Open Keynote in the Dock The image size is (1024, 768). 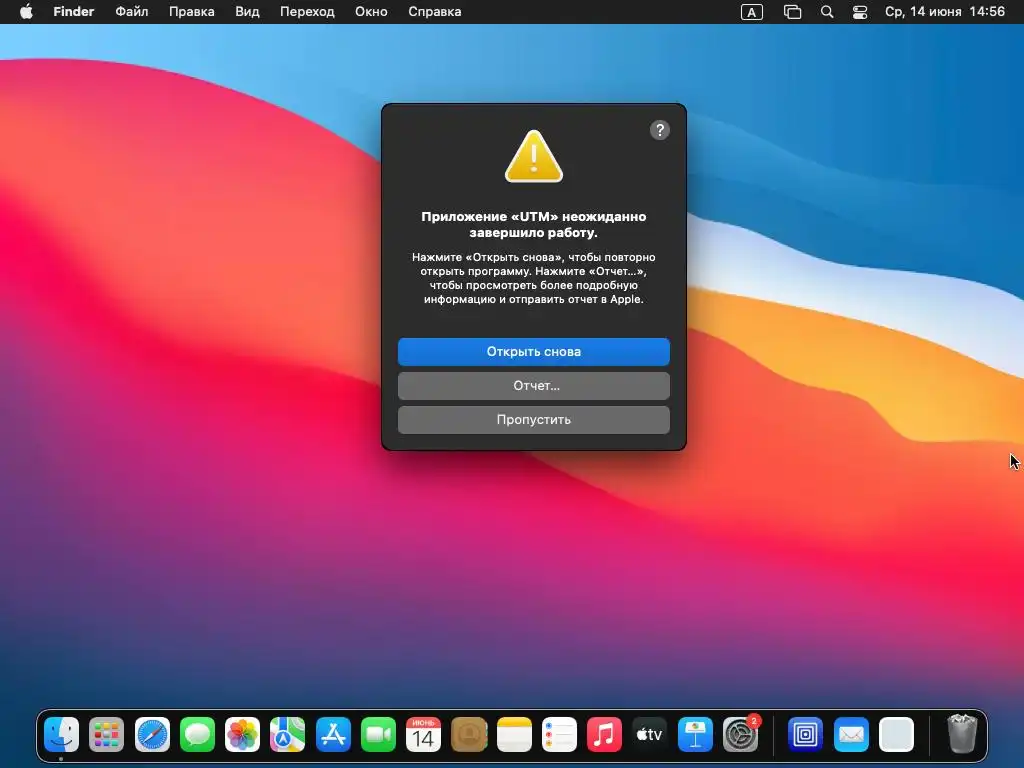click(695, 734)
